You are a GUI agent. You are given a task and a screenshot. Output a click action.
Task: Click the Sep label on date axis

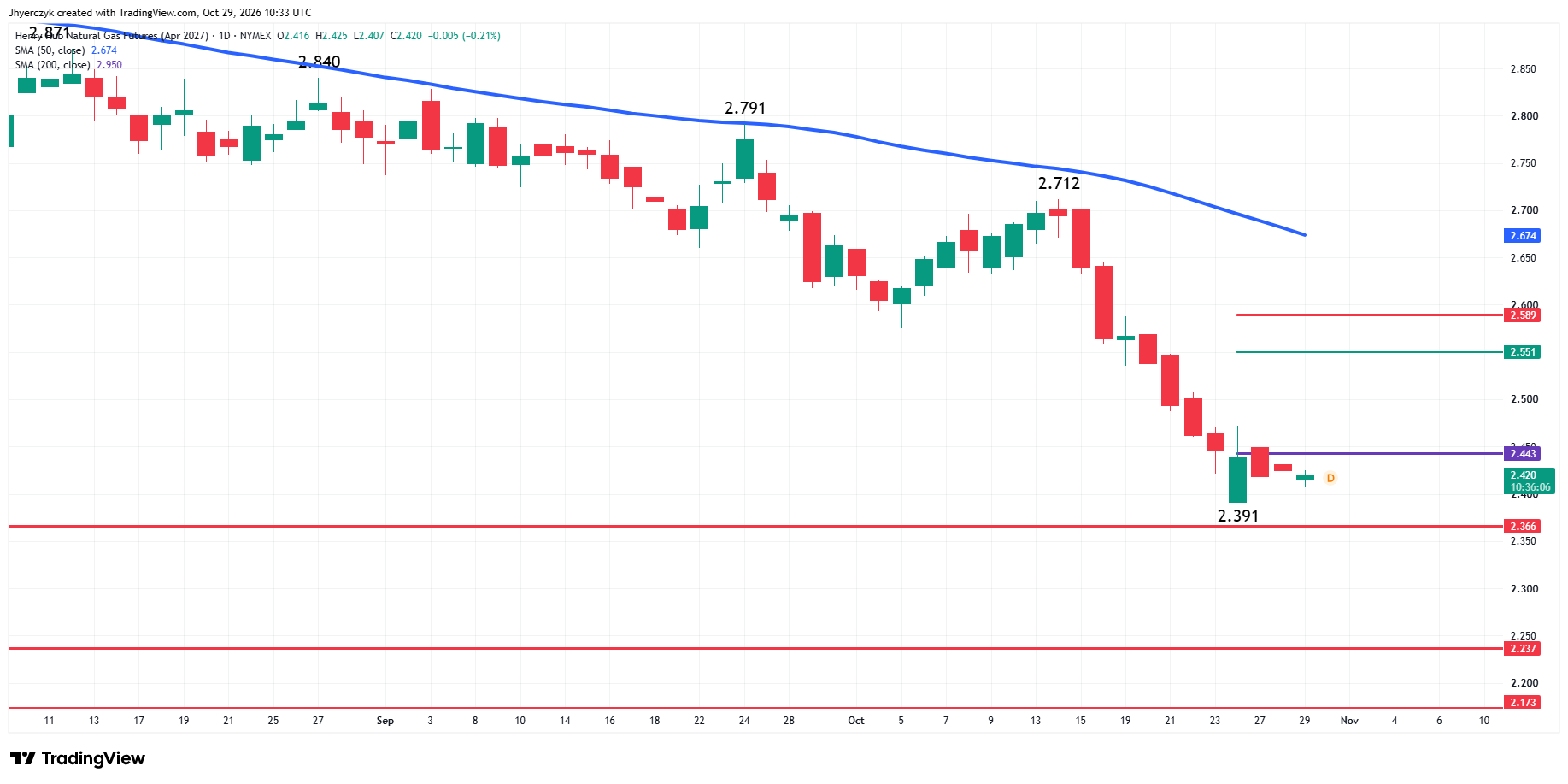(x=385, y=721)
